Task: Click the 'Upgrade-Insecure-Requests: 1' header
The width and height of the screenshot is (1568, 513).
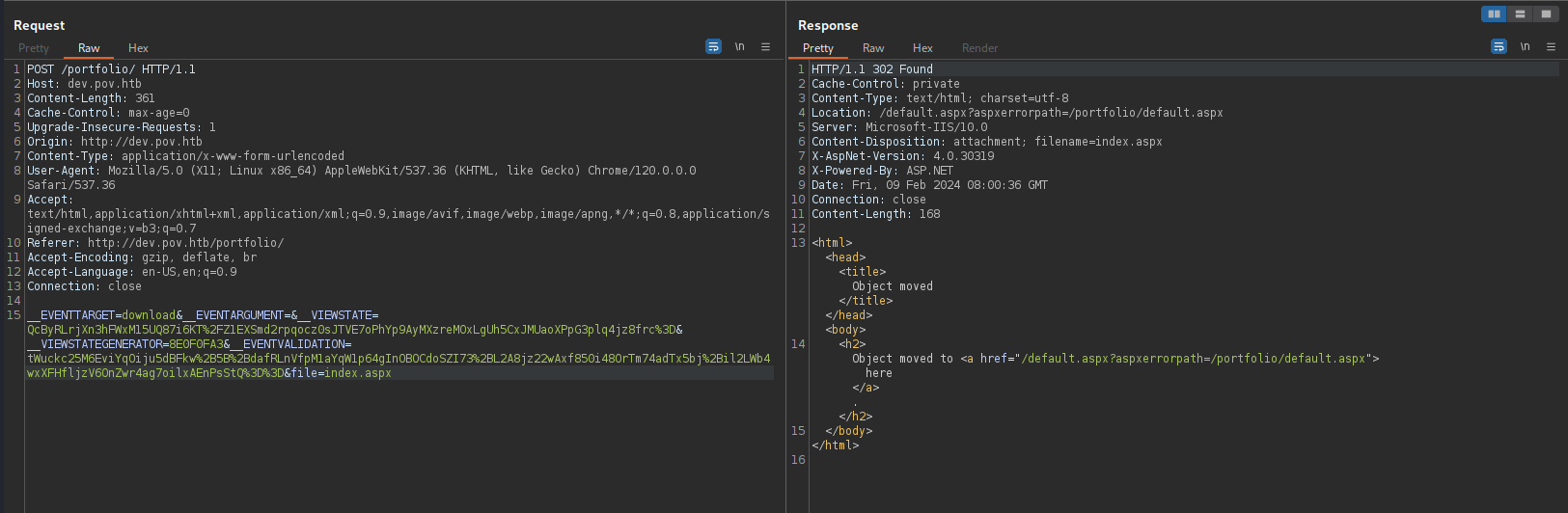Action: tap(122, 127)
